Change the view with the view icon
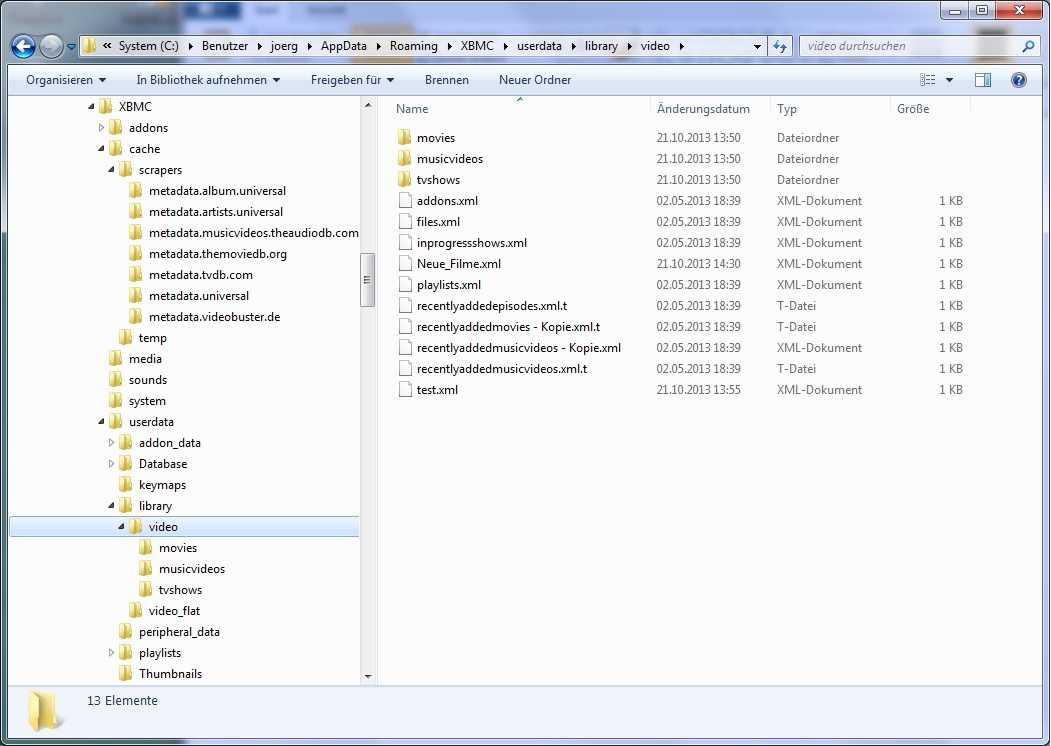This screenshot has width=1051, height=746. pyautogui.click(x=928, y=80)
